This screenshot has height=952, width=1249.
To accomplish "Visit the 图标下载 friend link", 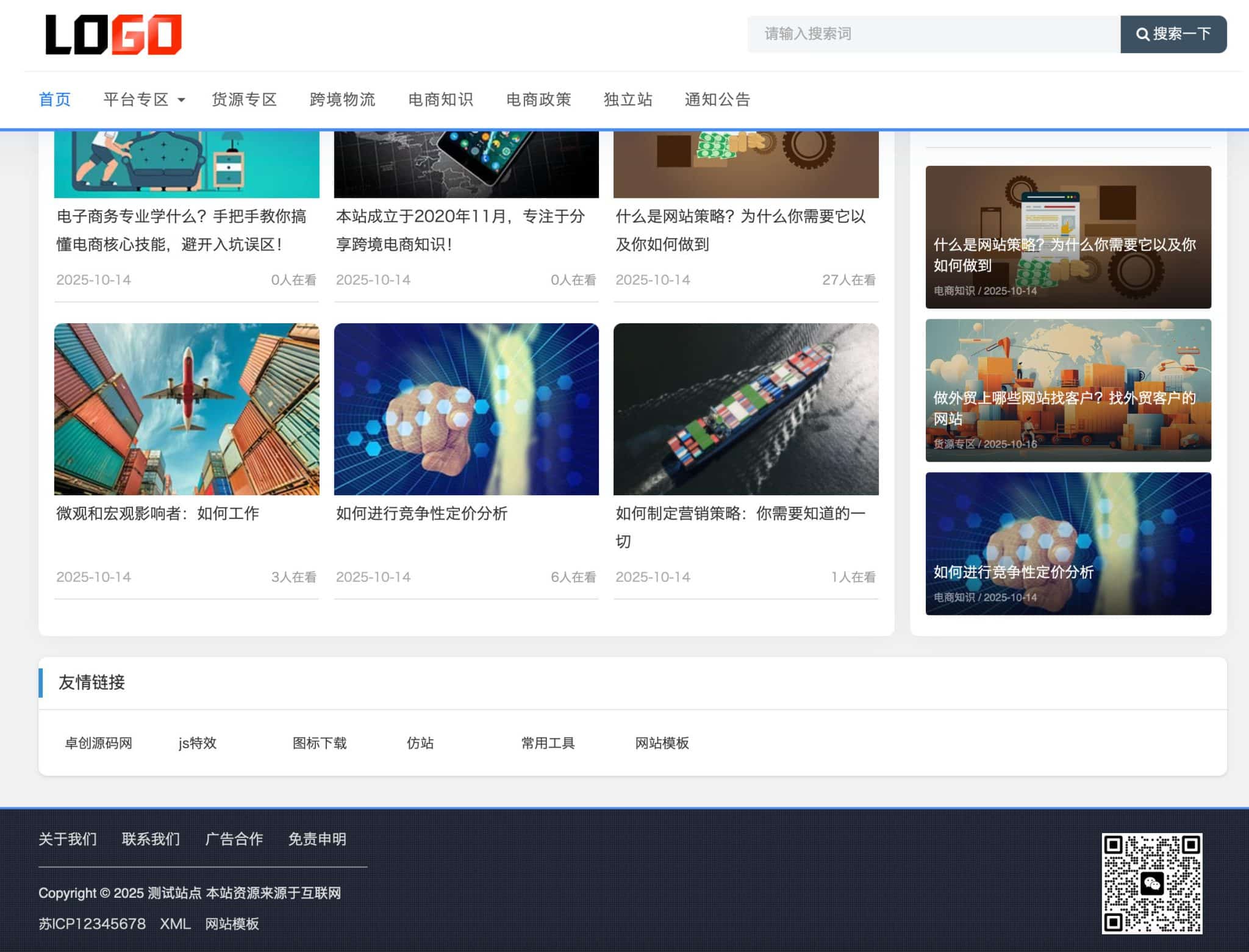I will coord(320,743).
